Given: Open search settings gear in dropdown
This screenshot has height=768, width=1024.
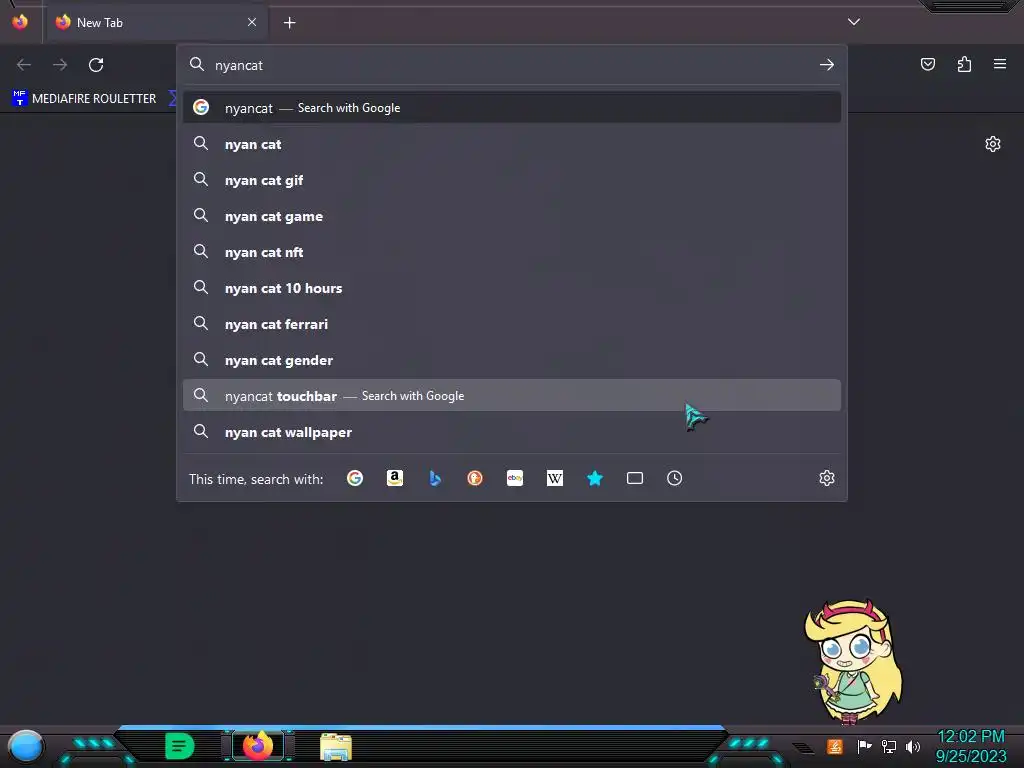Looking at the screenshot, I should [x=827, y=478].
